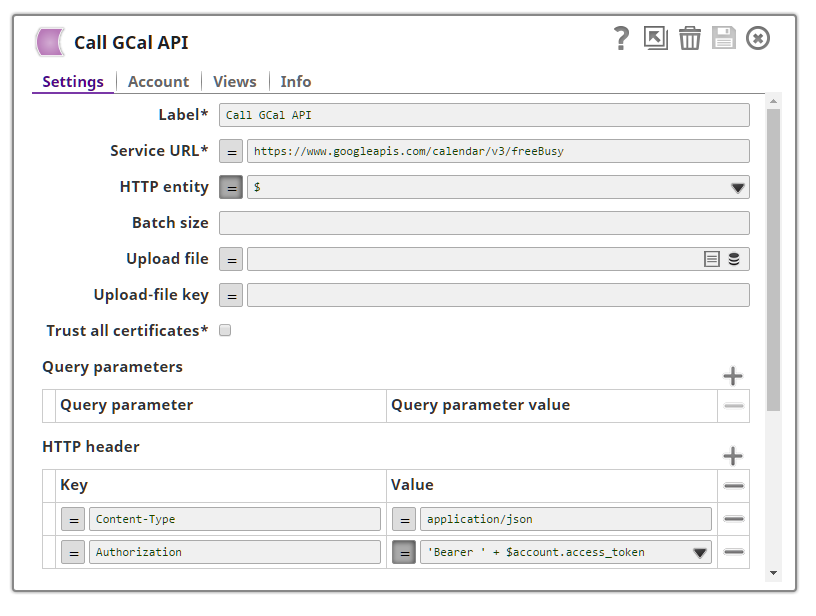The width and height of the screenshot is (816, 616).
Task: Click the Key column header
Action: (74, 485)
